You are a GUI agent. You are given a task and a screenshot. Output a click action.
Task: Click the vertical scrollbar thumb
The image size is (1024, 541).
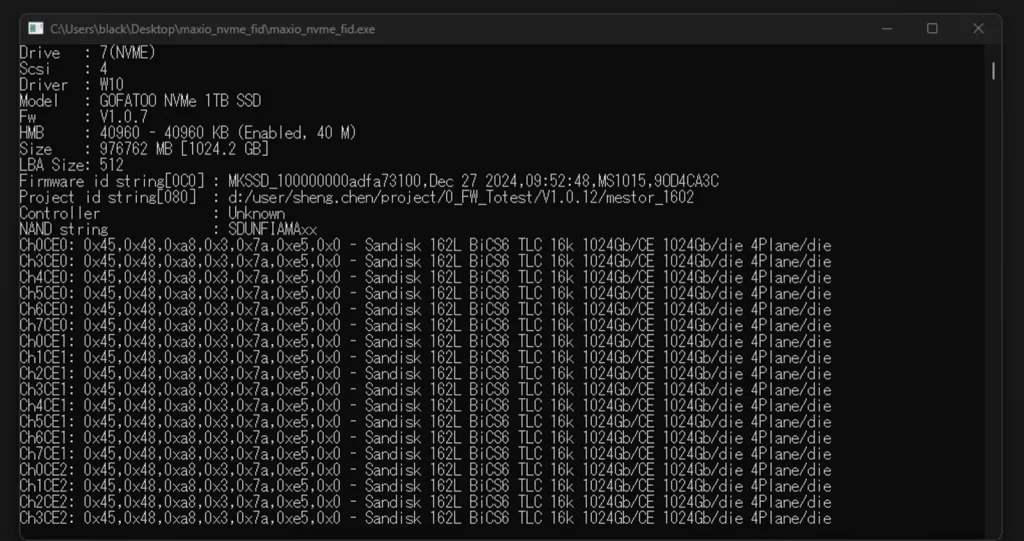(x=993, y=71)
